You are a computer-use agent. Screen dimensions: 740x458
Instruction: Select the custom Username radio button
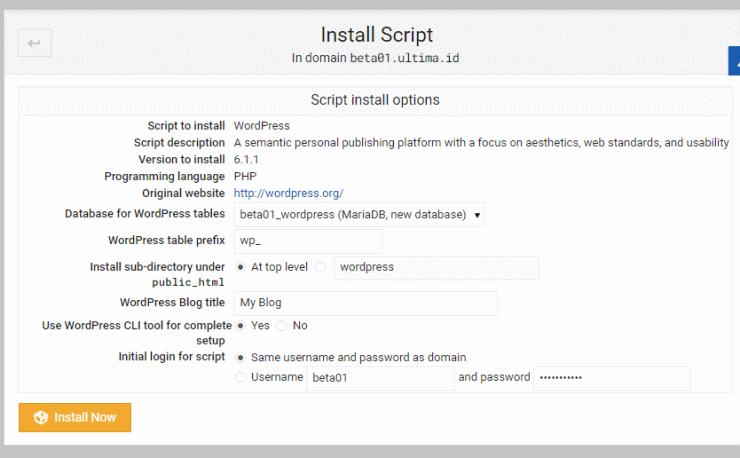point(241,377)
